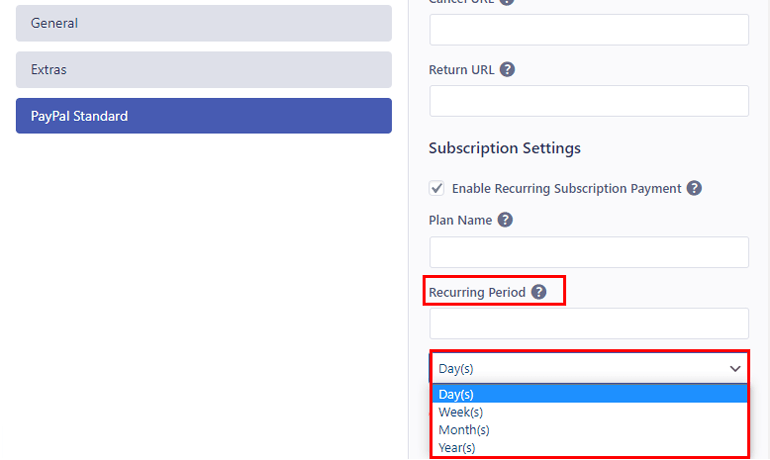This screenshot has width=770, height=460.
Task: Click the Recurring Period number field
Action: tap(588, 323)
